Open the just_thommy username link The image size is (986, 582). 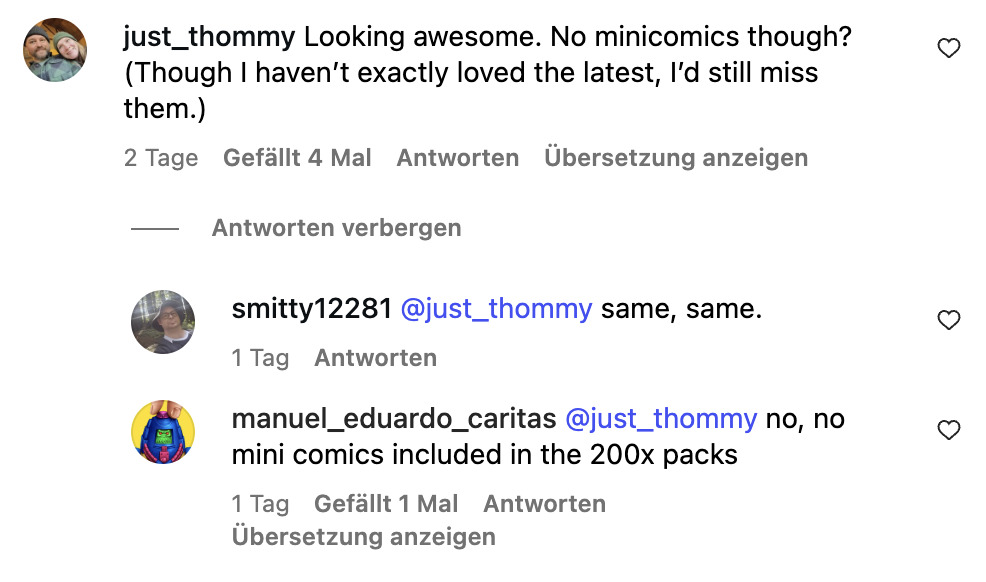(209, 38)
